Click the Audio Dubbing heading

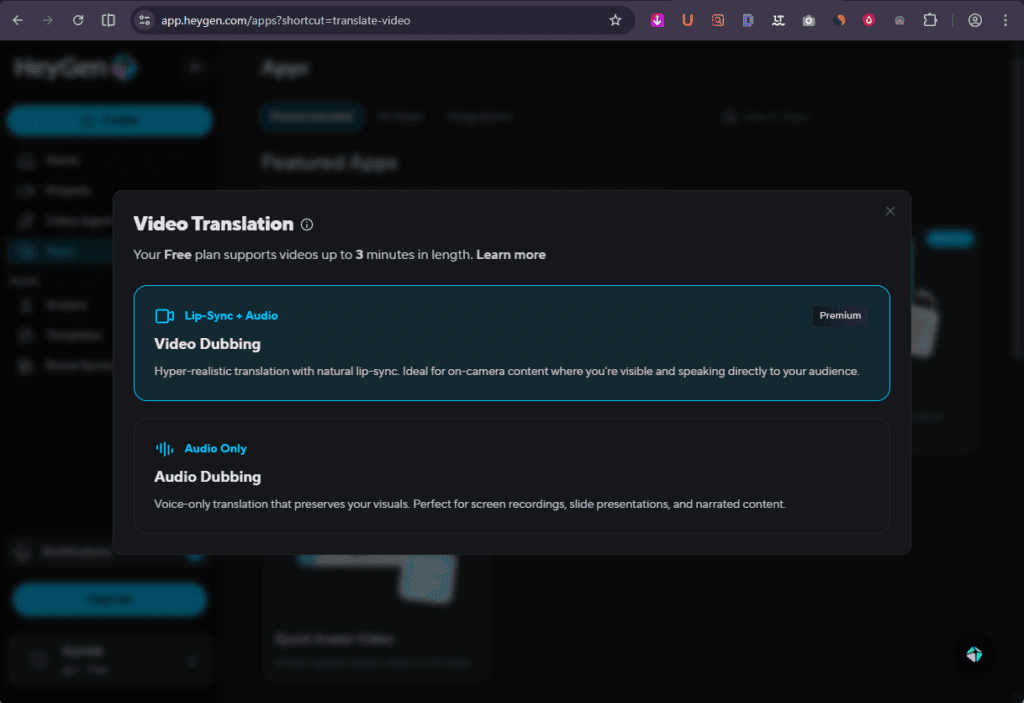(208, 476)
